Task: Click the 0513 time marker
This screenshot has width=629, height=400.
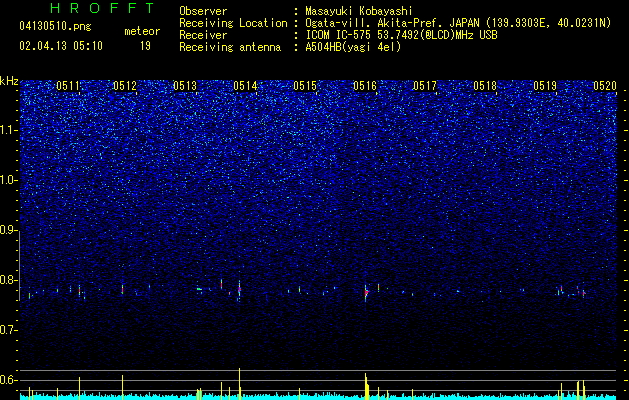Action: click(185, 86)
